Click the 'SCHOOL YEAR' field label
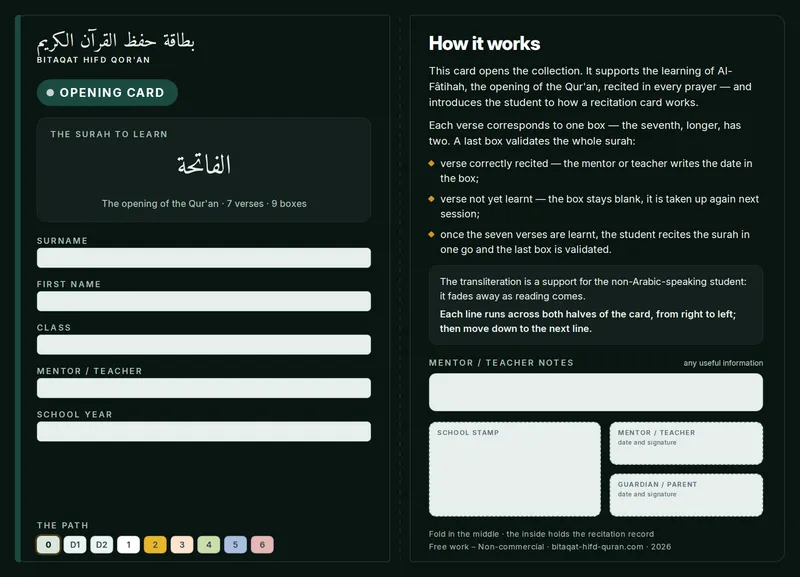Screen dimensions: 800x577 74,414
